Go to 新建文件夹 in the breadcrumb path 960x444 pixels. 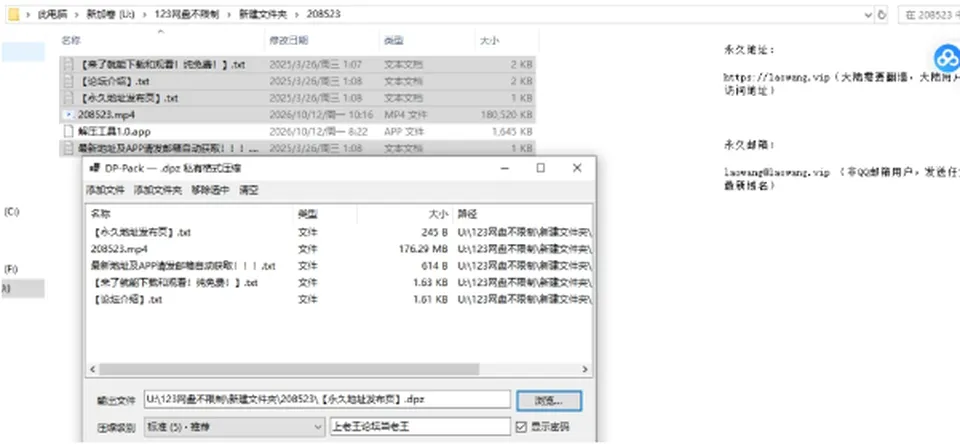click(x=263, y=15)
